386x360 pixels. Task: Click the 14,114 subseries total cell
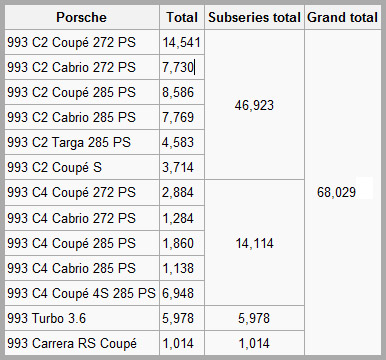(254, 243)
